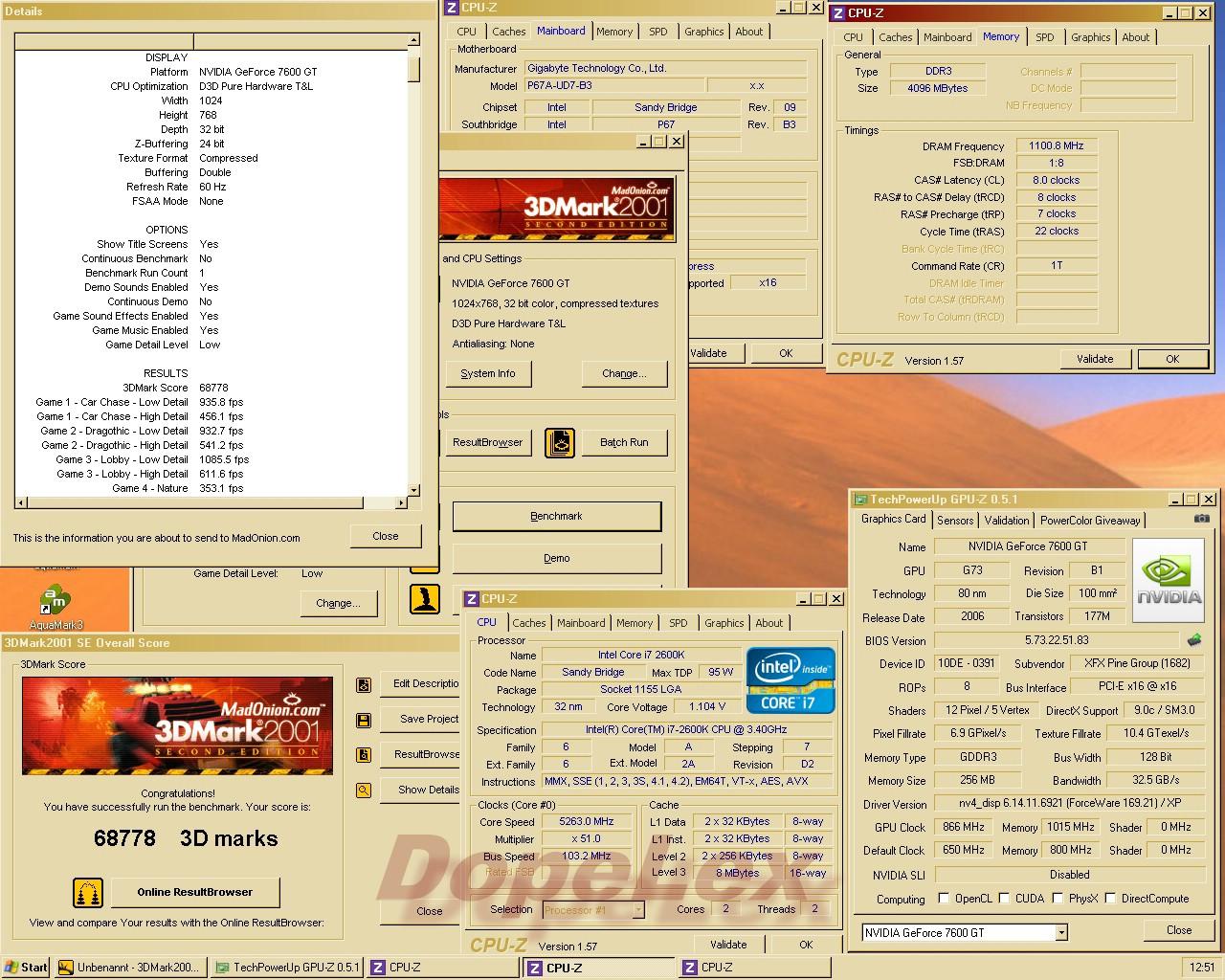
Task: Click the ResultBrowser button in 3DMark main window
Action: 488,443
